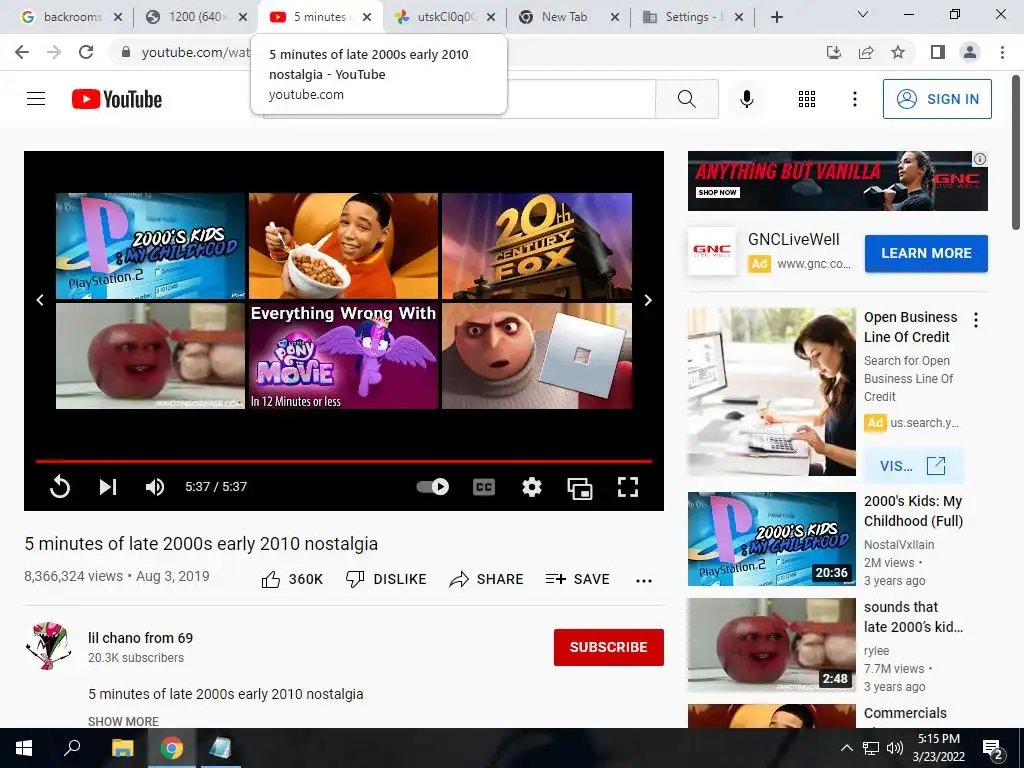
Task: Open the player settings gear
Action: (532, 487)
